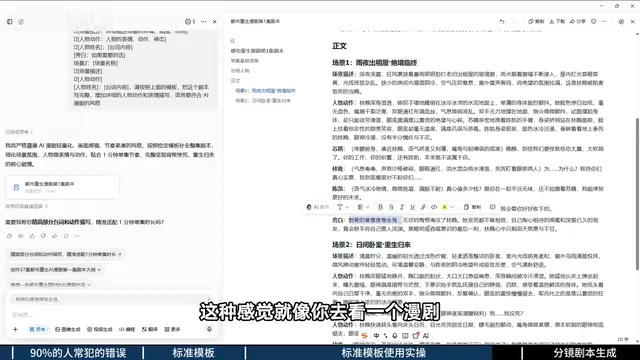Open the compass icon beside document close
Screen dimensions: 640x360
click(x=621, y=22)
